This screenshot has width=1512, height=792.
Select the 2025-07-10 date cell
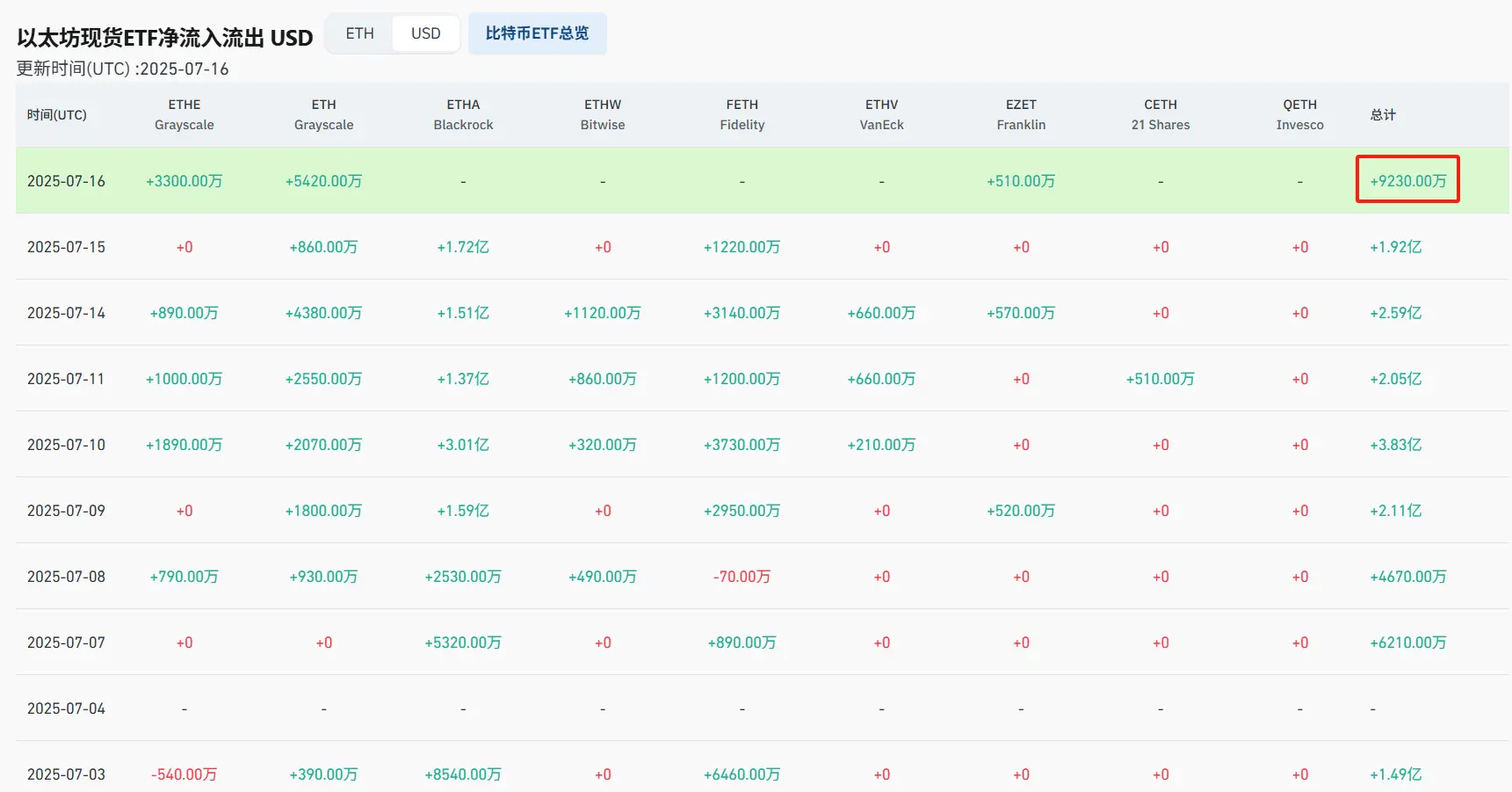click(66, 445)
